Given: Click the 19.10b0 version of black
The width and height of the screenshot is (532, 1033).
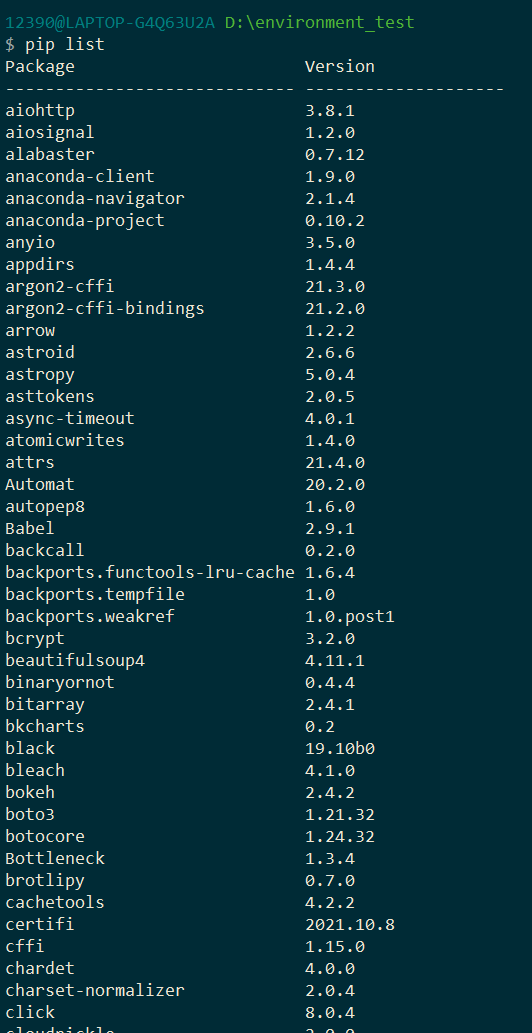Looking at the screenshot, I should (x=340, y=748).
